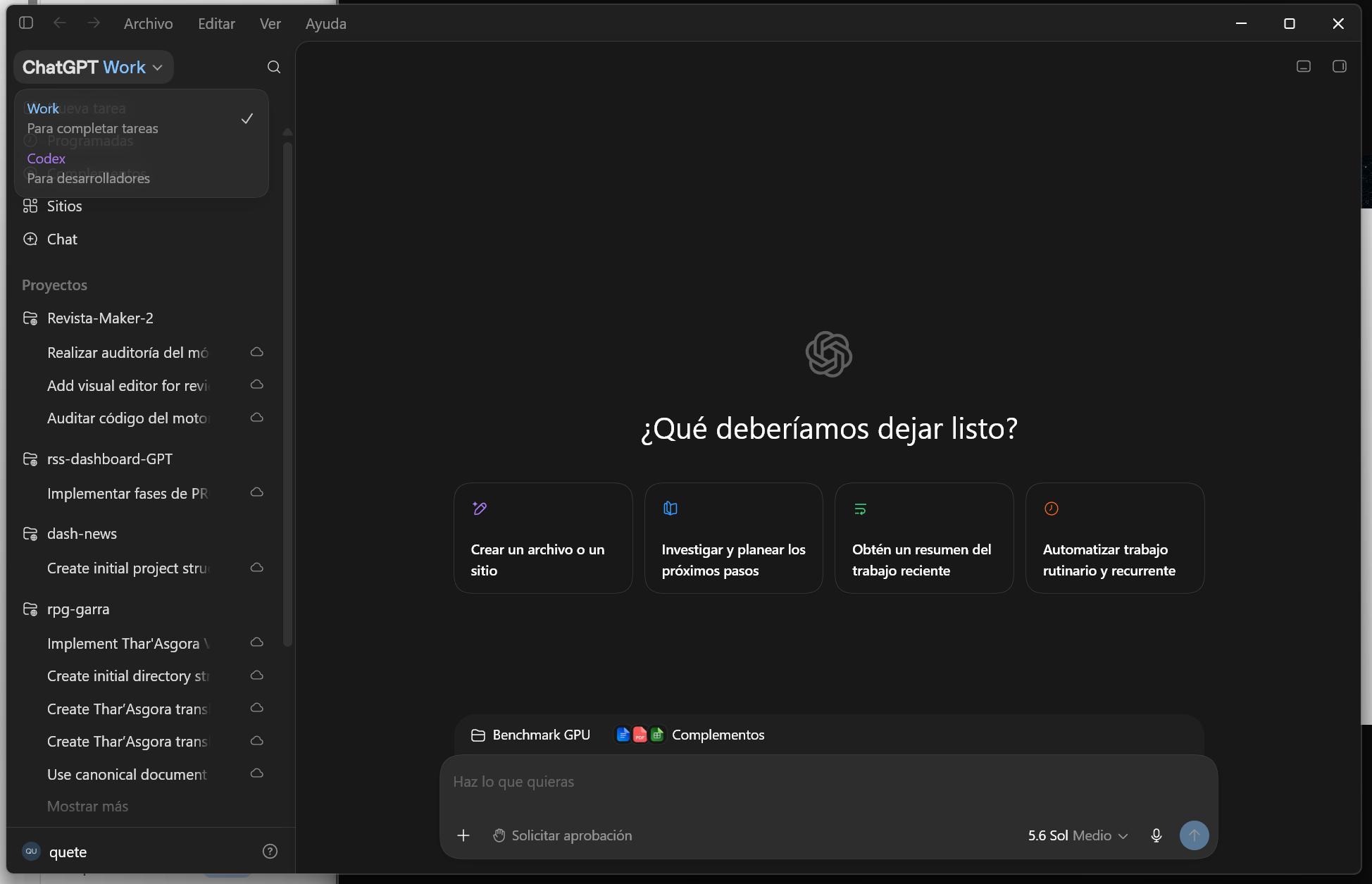Screen dimensions: 1372x884
Task: Click cloud icon beside Auditar código task
Action: [x=257, y=418]
